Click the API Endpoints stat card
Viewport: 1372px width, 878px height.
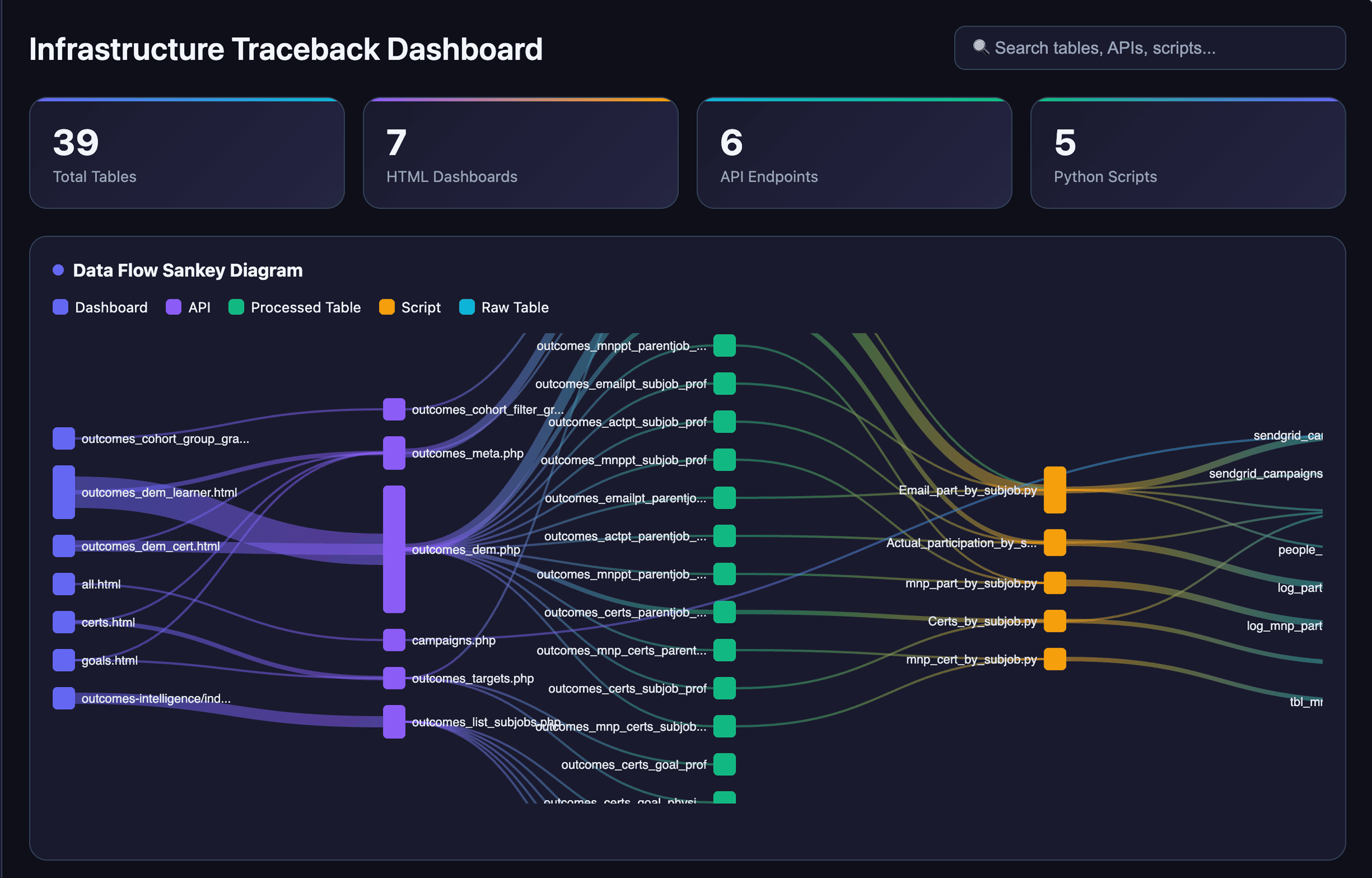(854, 153)
